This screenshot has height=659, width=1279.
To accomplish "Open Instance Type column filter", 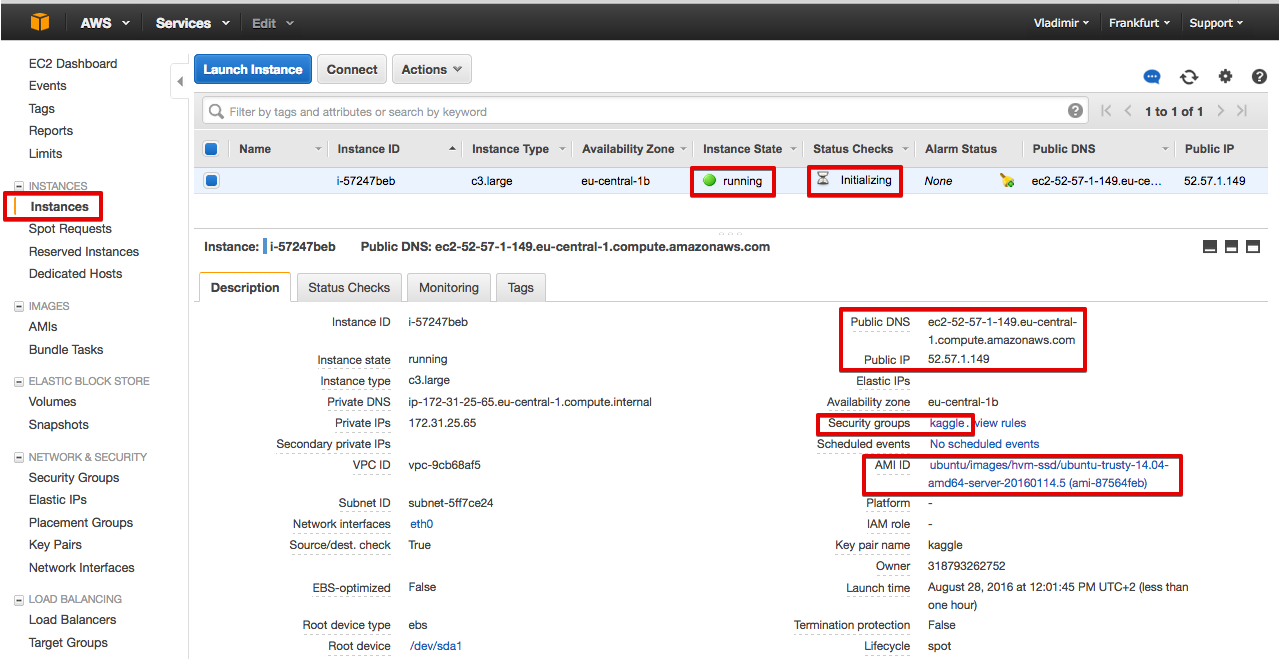I will click(562, 149).
